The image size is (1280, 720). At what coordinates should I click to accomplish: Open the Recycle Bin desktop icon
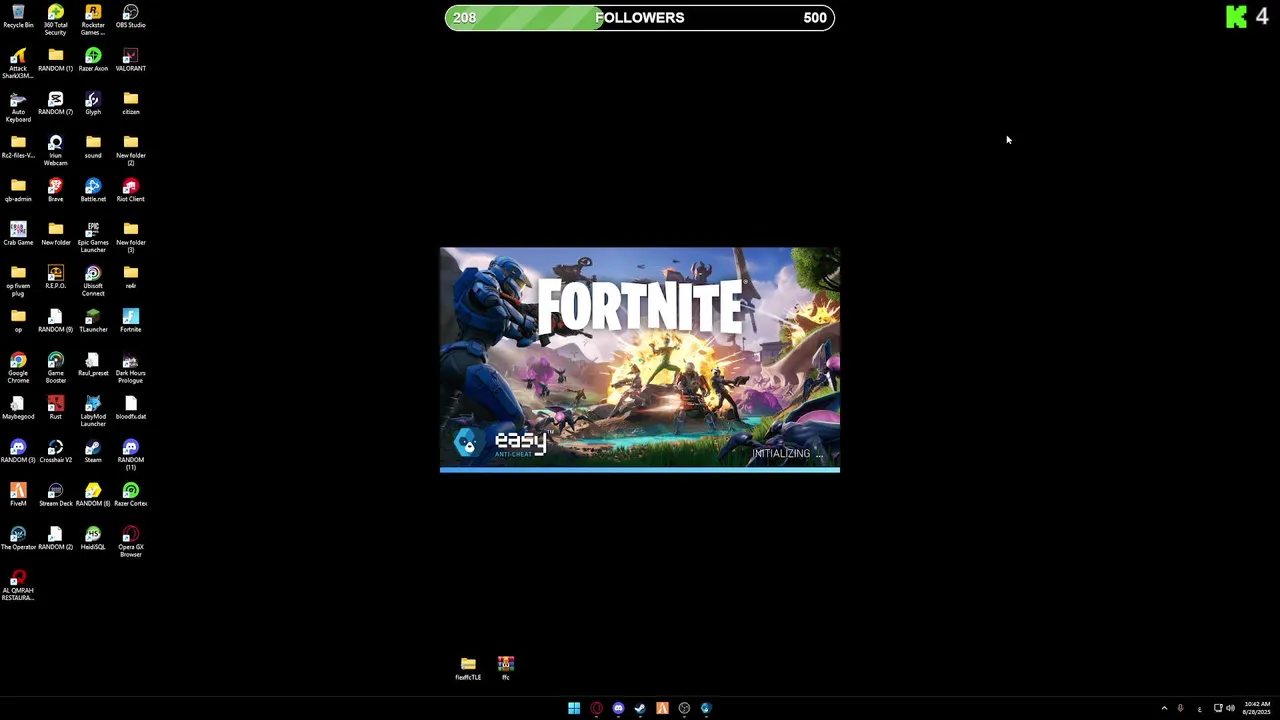(x=18, y=17)
